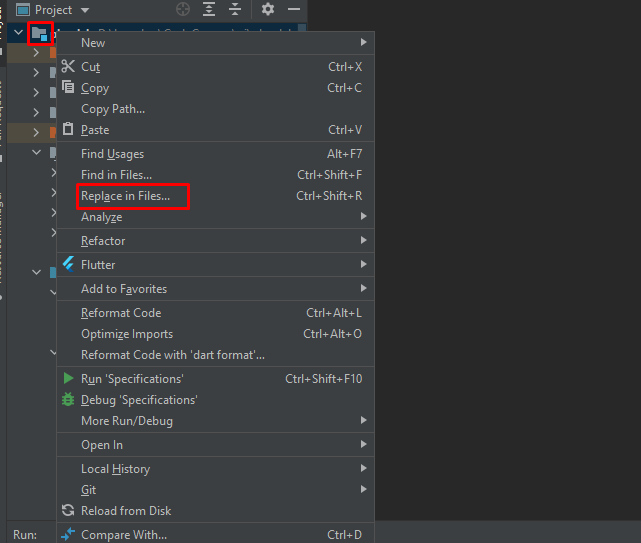Click the Expand All toolbar icon
The image size is (641, 543).
(209, 9)
